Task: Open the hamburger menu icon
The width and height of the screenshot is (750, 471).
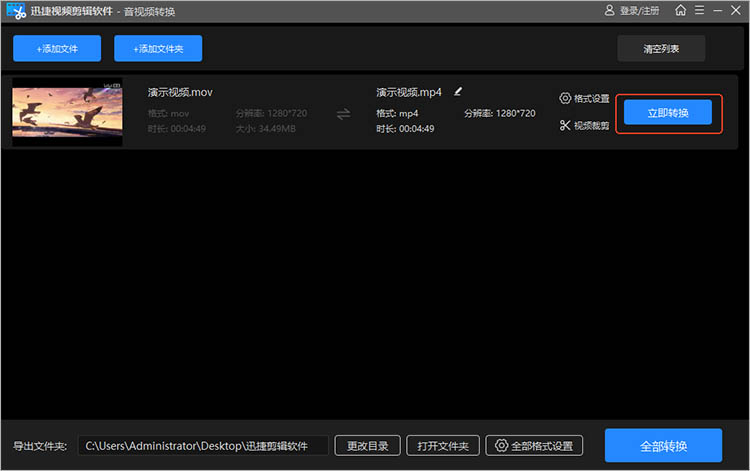Action: point(699,10)
